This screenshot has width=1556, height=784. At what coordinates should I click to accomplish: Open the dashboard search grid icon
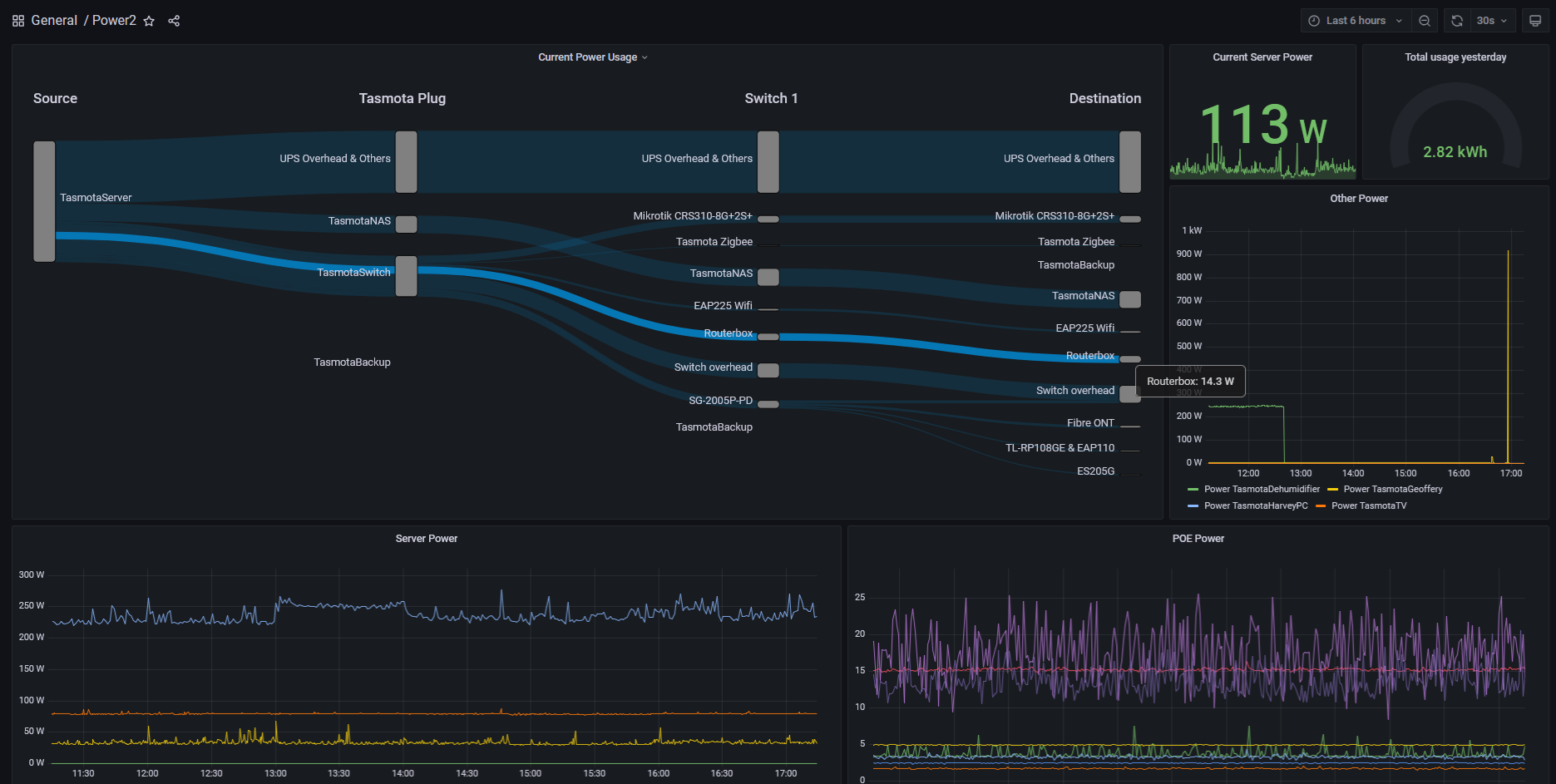18,21
